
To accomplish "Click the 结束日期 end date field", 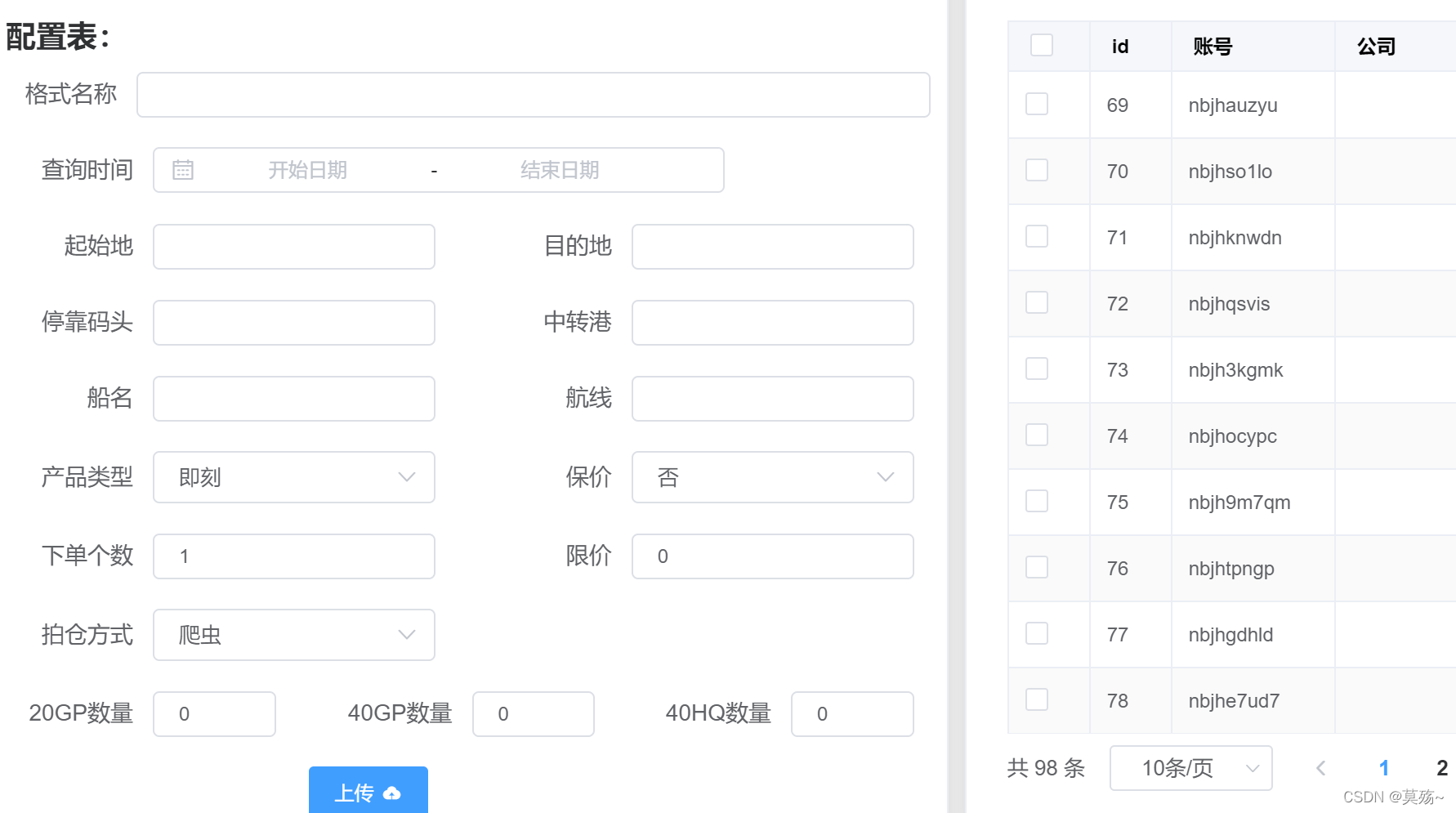I will point(560,170).
